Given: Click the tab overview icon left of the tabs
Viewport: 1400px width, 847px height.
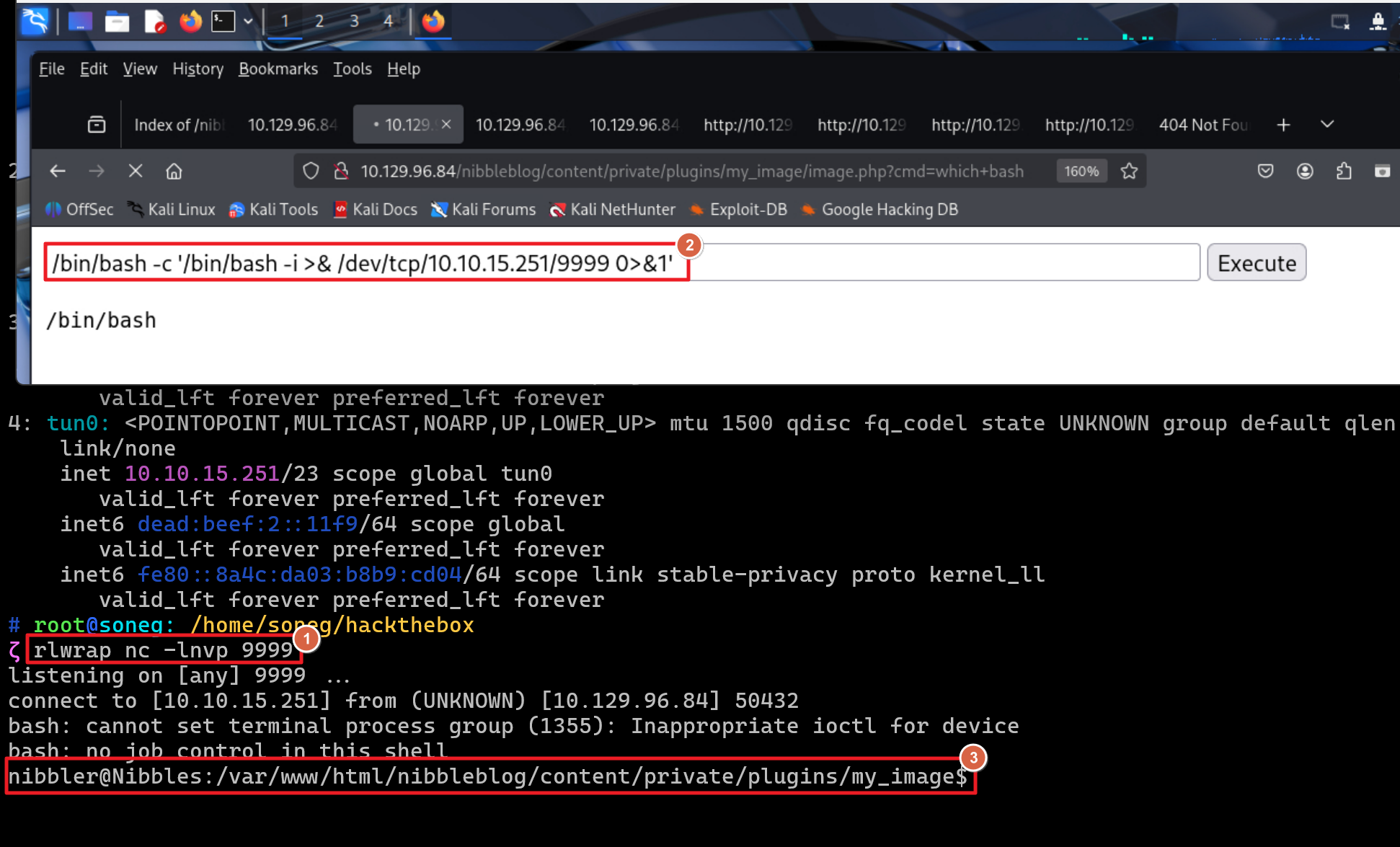Looking at the screenshot, I should (97, 125).
